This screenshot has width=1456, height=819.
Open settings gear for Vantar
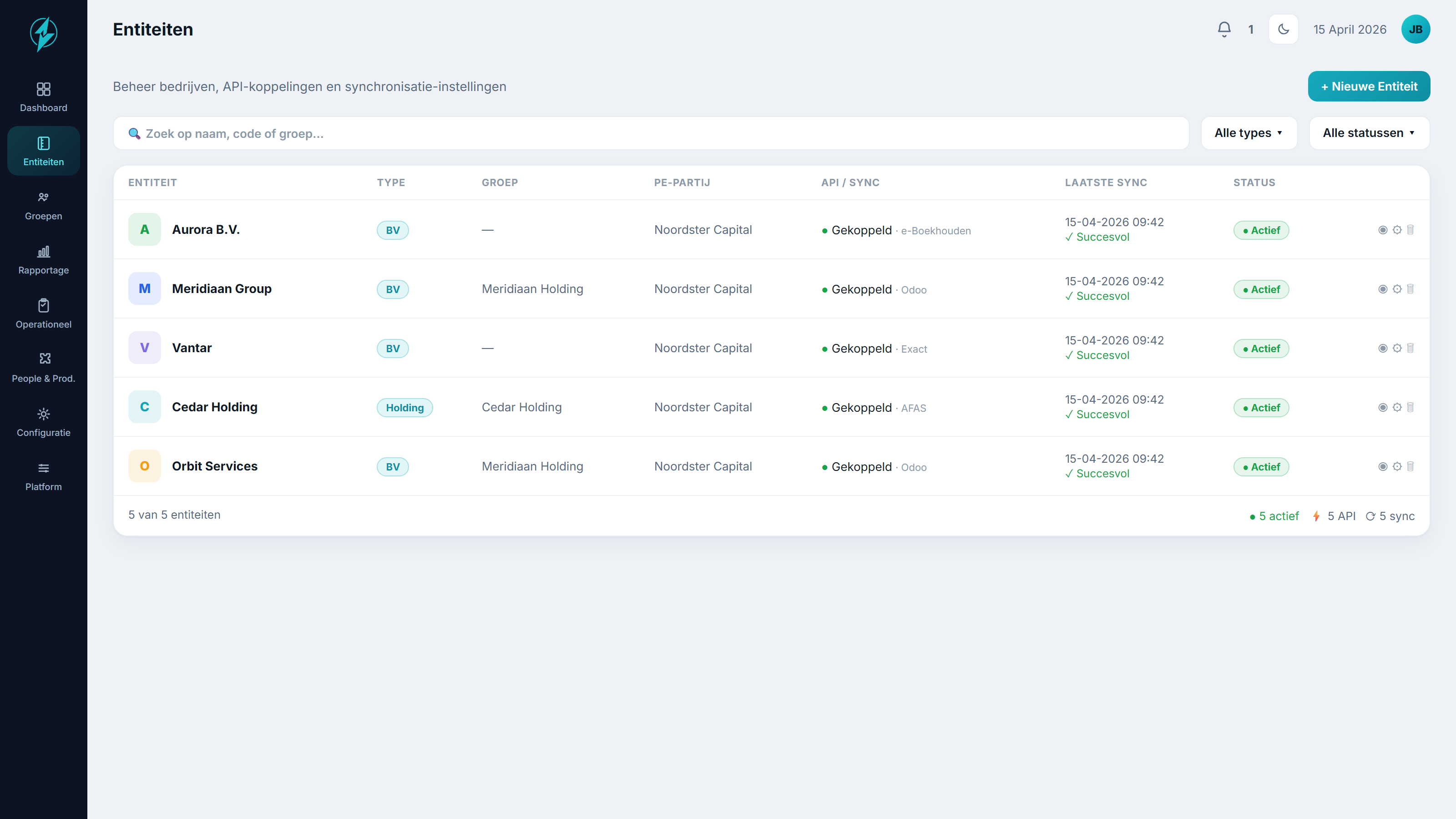point(1397,348)
